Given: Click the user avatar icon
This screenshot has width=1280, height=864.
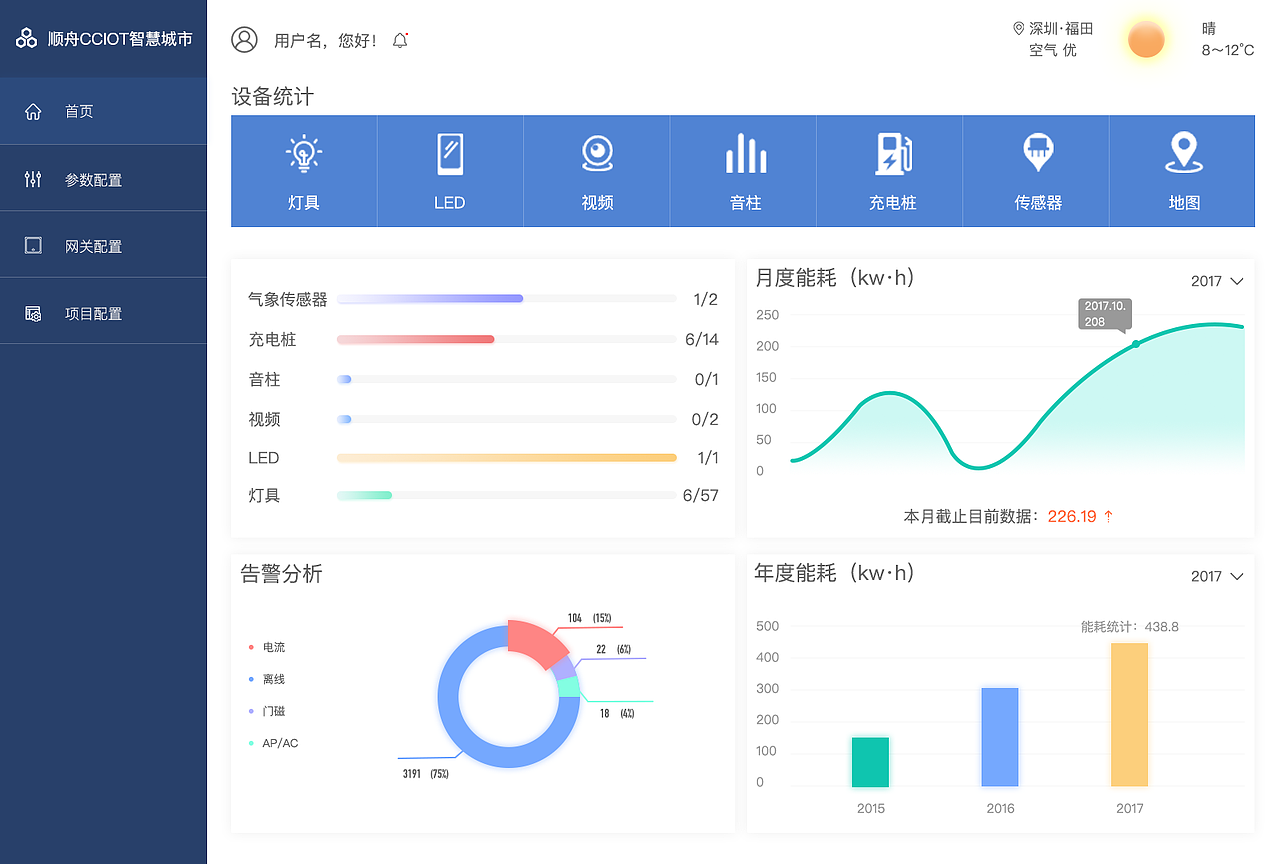Looking at the screenshot, I should tap(242, 40).
